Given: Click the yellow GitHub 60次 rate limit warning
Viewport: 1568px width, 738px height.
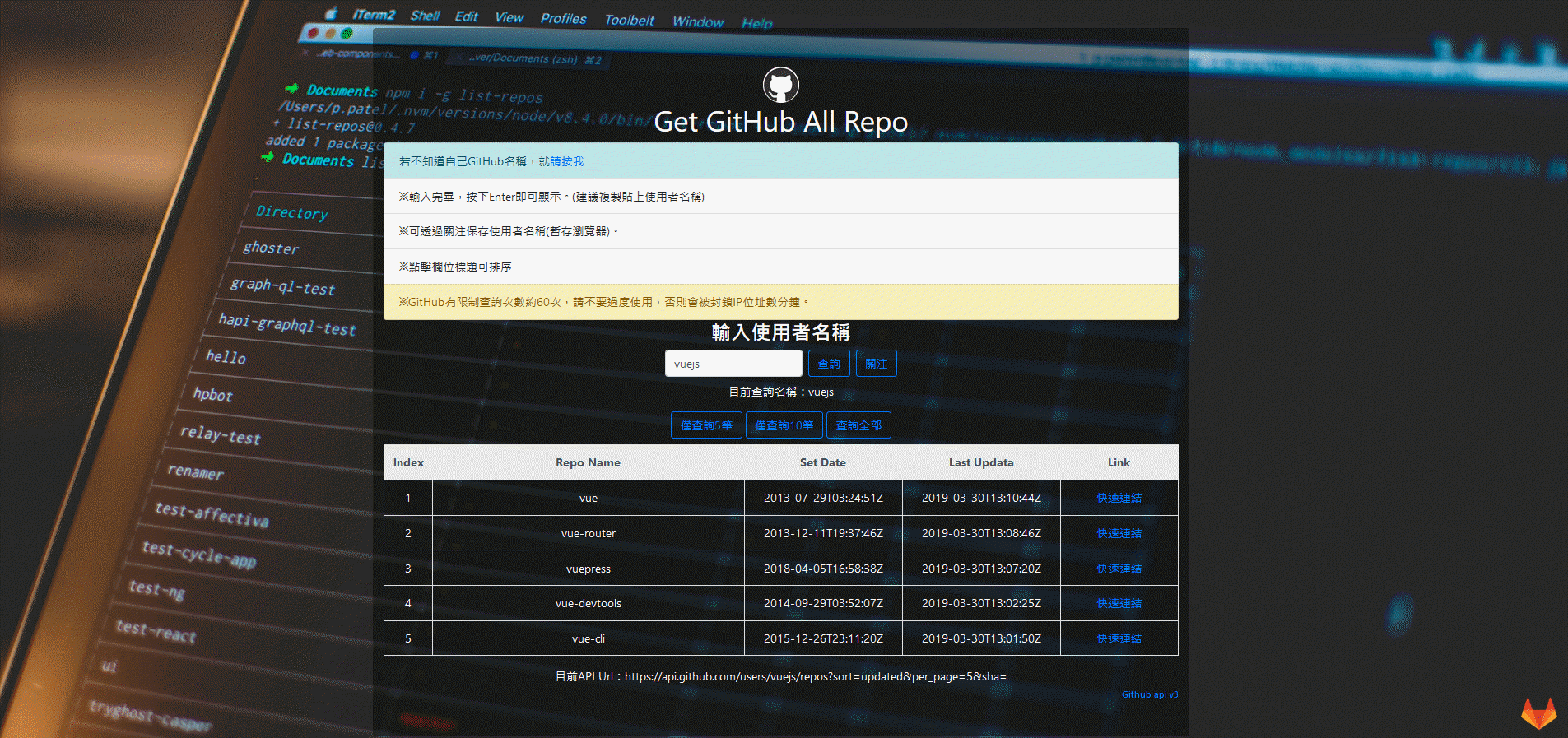Looking at the screenshot, I should [x=780, y=302].
